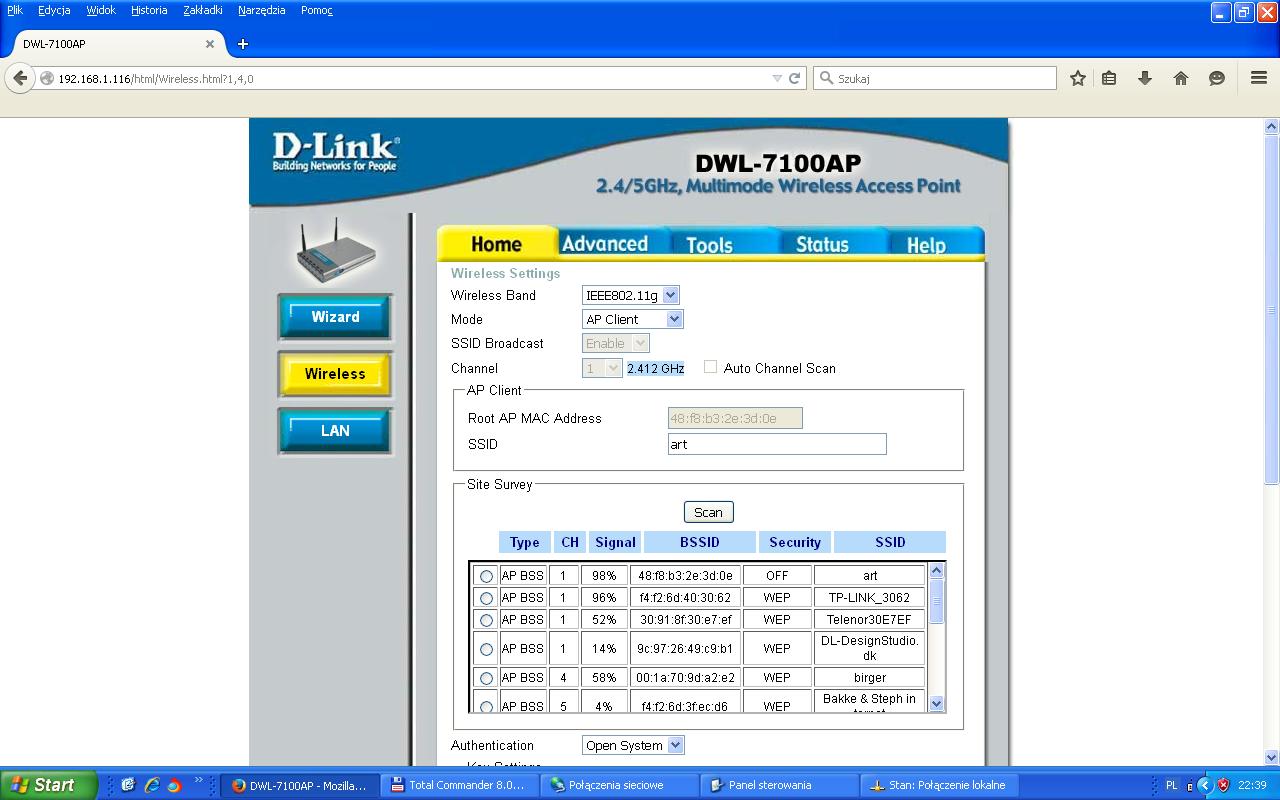1280x800 pixels.
Task: Launch Internet Explorer from Quick Launch
Action: click(x=151, y=785)
